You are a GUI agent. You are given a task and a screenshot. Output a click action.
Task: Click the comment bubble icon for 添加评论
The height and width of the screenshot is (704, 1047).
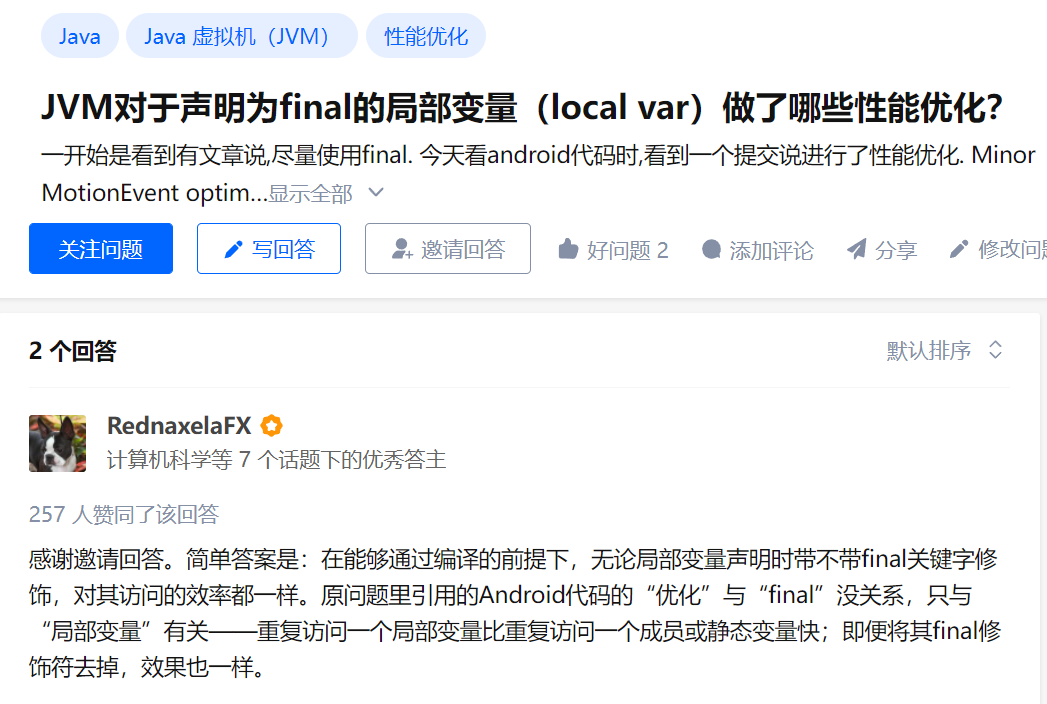[712, 249]
